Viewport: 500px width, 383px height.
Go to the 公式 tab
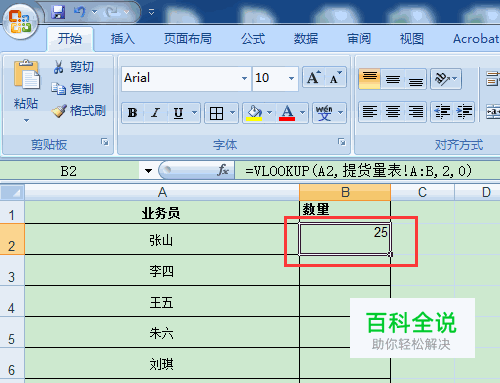pyautogui.click(x=253, y=39)
